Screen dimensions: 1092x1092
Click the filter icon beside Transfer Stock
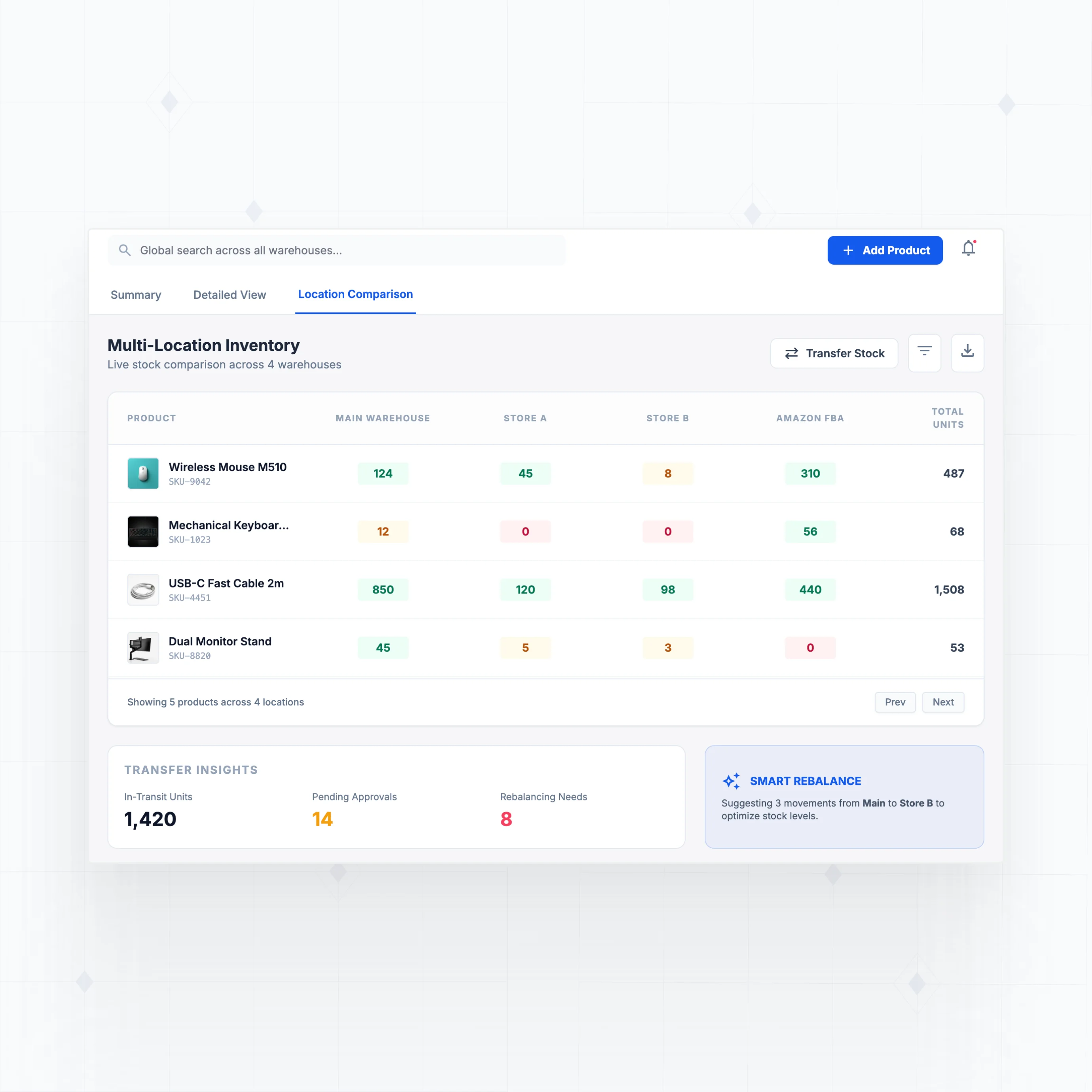(925, 353)
